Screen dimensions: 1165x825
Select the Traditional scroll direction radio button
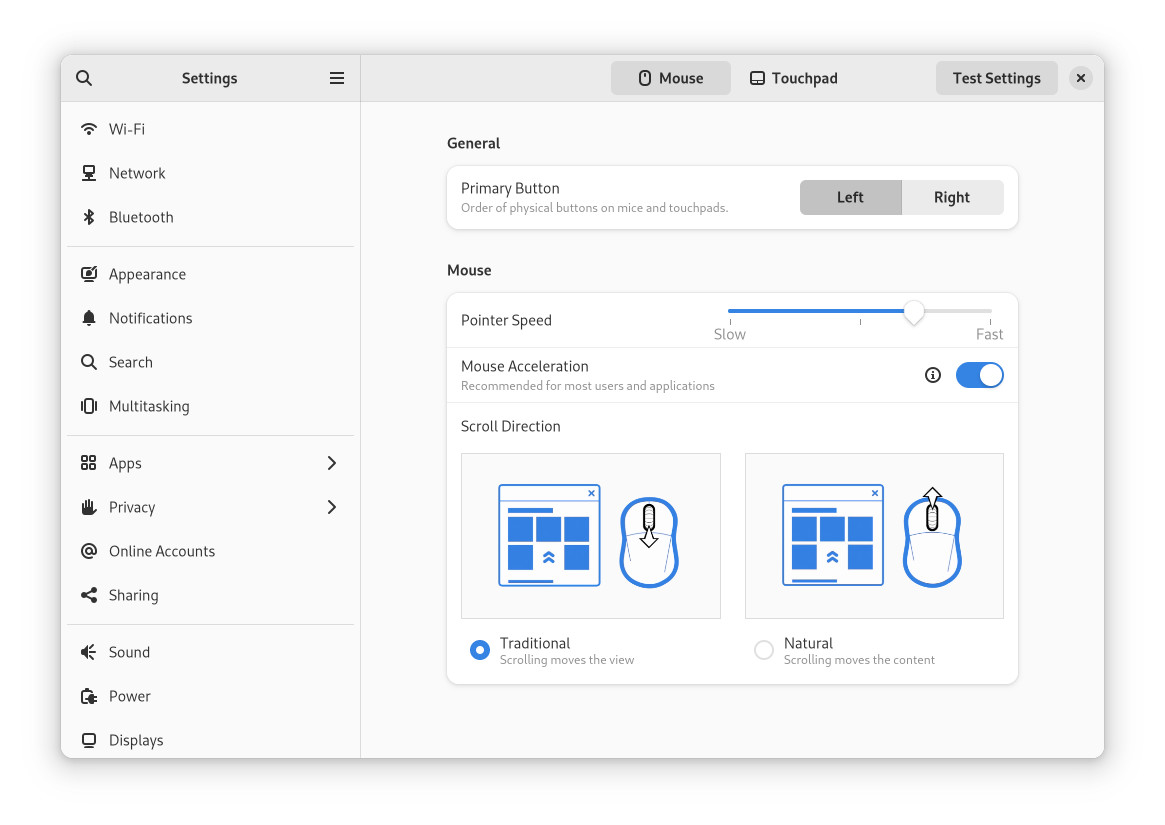point(480,650)
